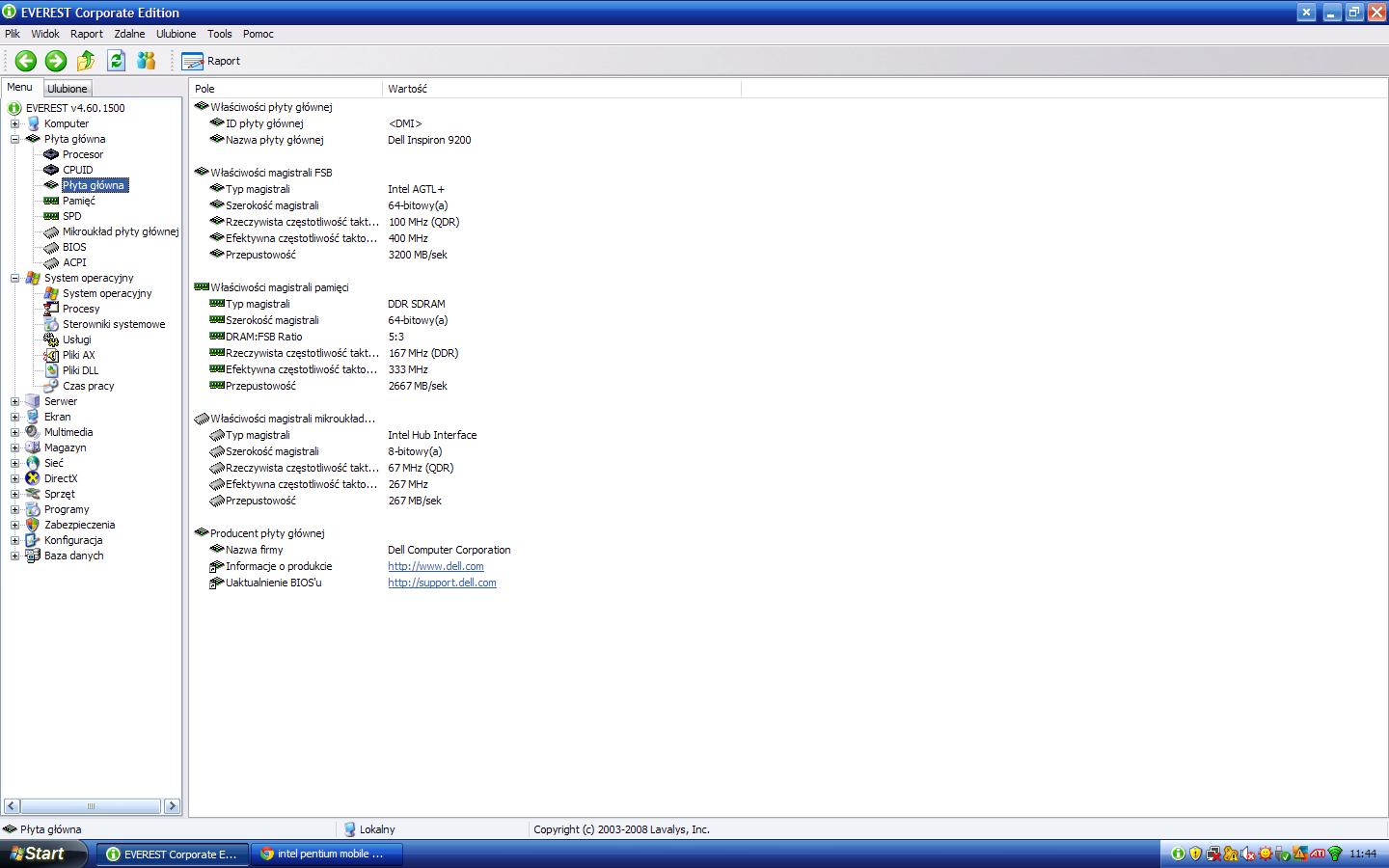Expand the Zabezpieczenia node

[x=14, y=525]
